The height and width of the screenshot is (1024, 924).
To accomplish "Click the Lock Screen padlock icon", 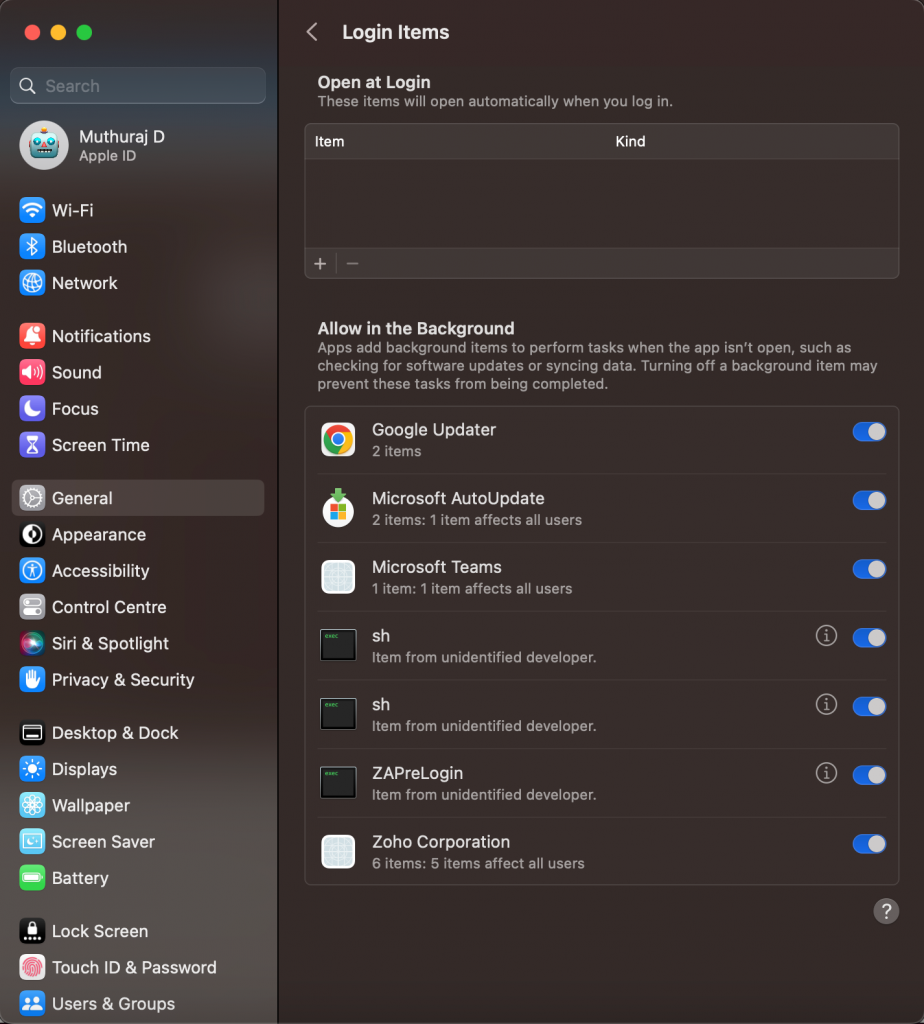I will pyautogui.click(x=32, y=931).
